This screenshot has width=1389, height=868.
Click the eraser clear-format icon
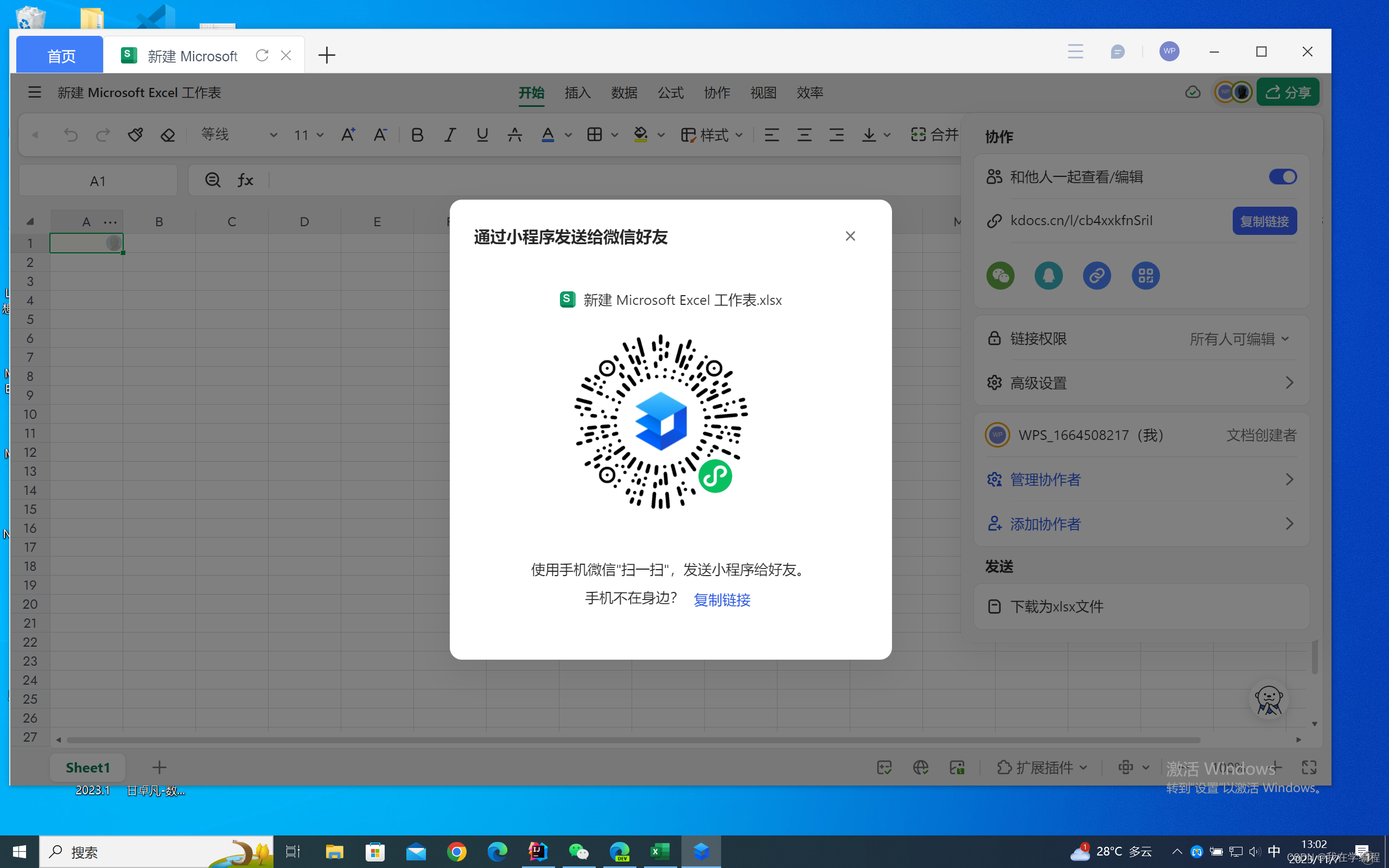168,135
